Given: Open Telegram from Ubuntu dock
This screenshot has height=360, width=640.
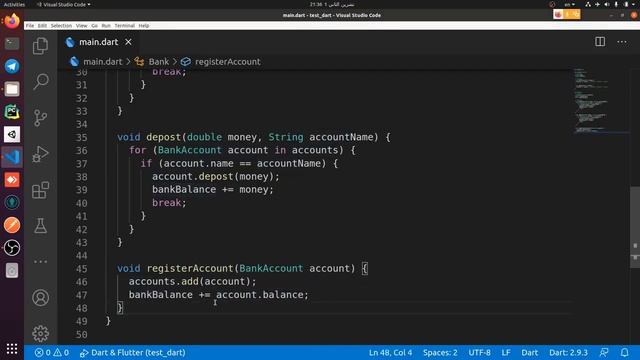Looking at the screenshot, I should 12,66.
